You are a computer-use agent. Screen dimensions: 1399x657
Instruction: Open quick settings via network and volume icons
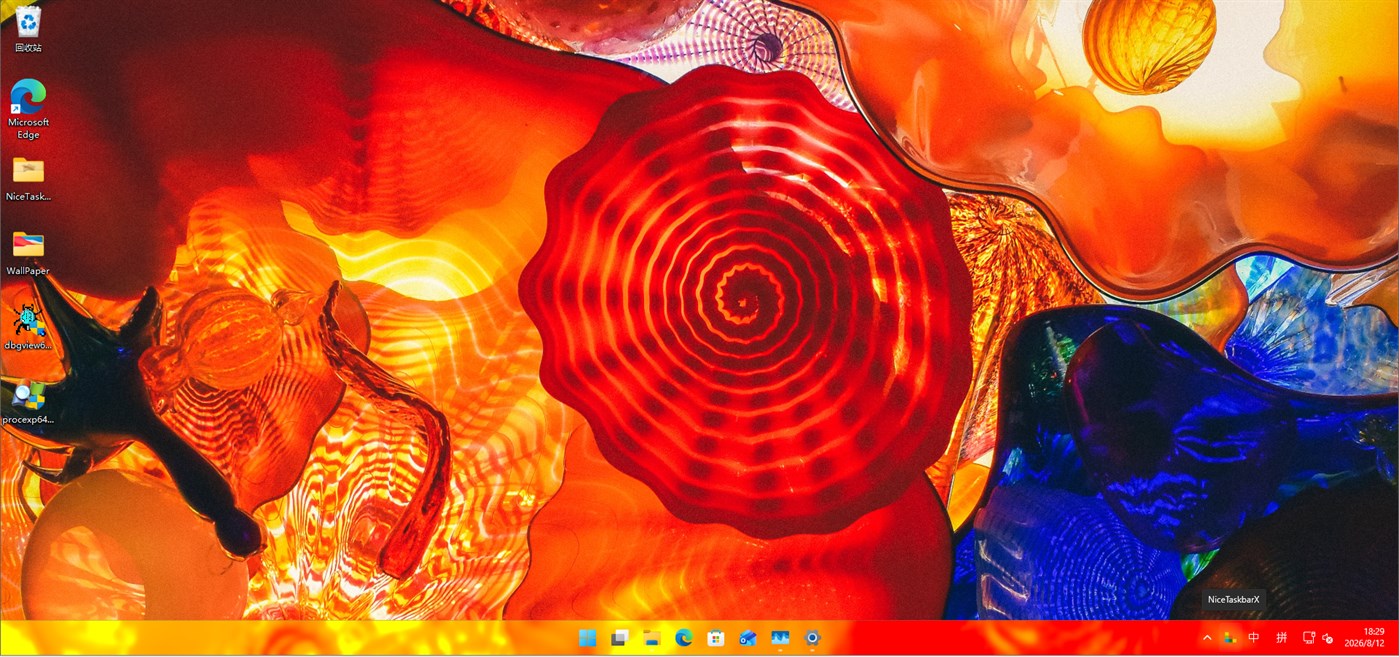coord(1318,638)
